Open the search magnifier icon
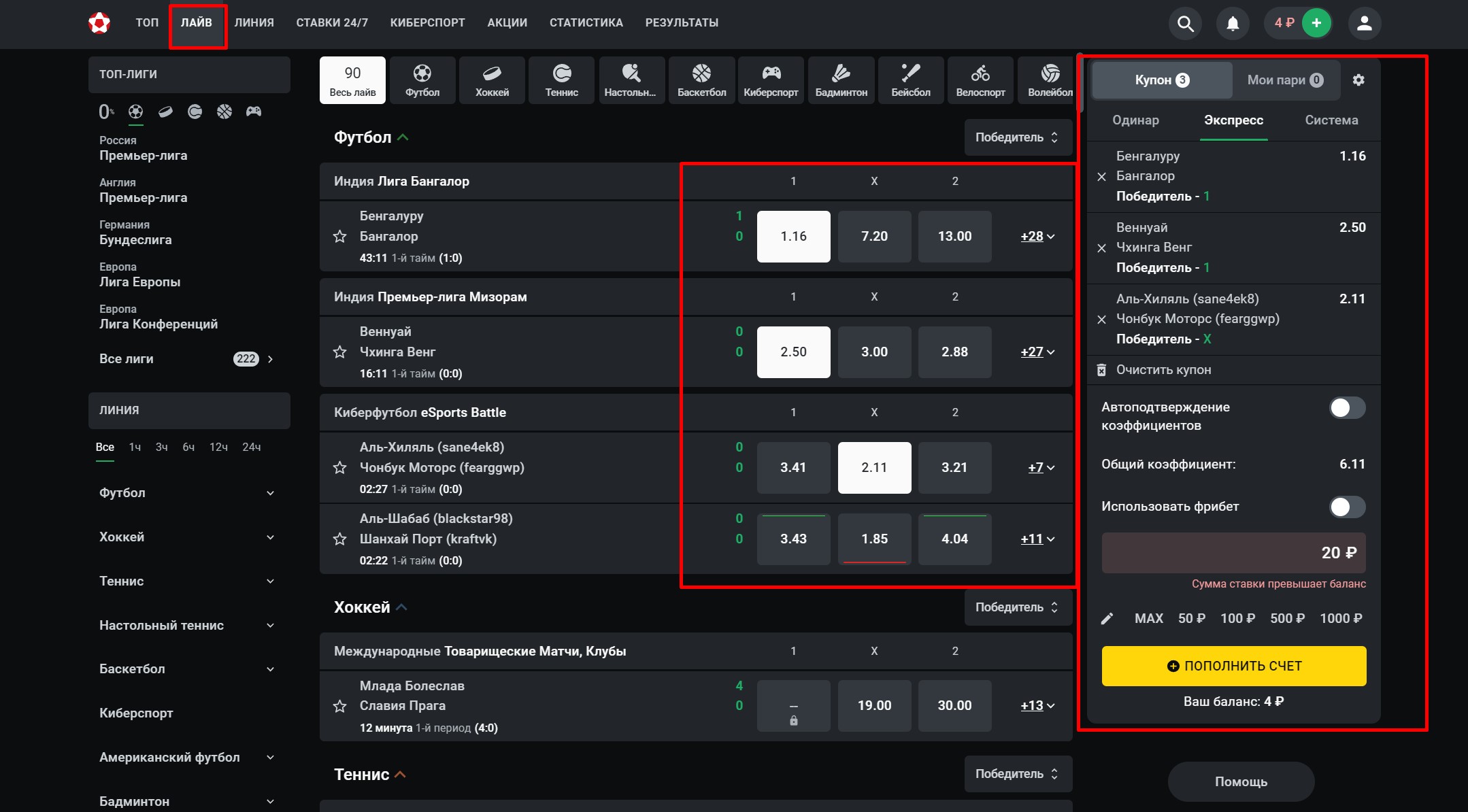1468x812 pixels. pyautogui.click(x=1185, y=24)
